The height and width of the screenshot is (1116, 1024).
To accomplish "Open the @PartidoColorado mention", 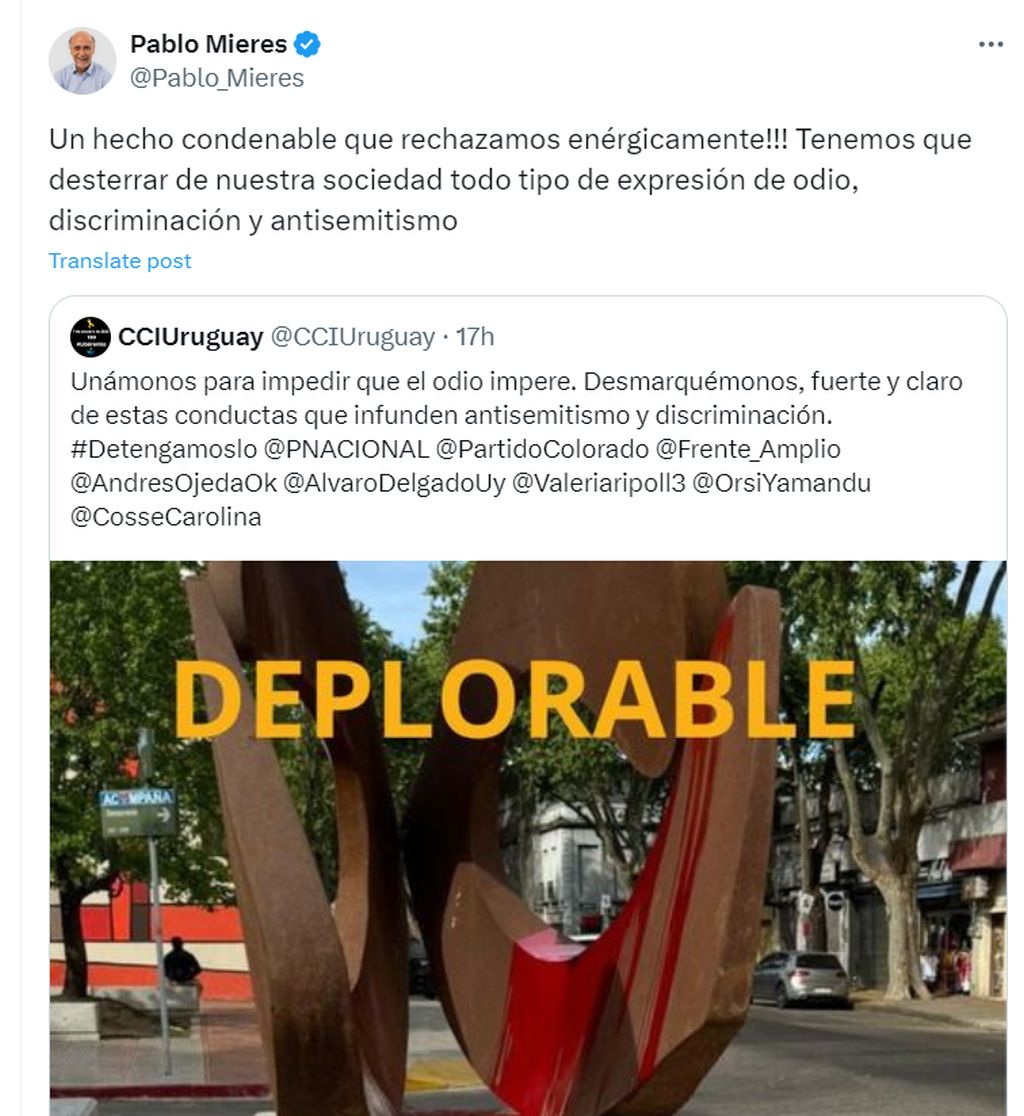I will [542, 449].
